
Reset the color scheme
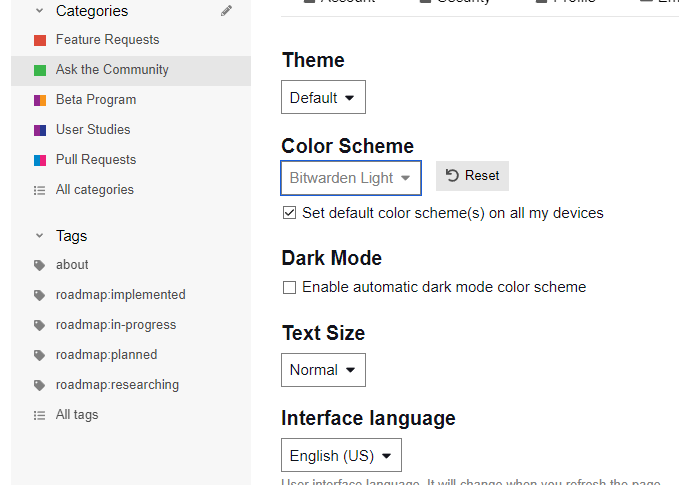click(472, 176)
